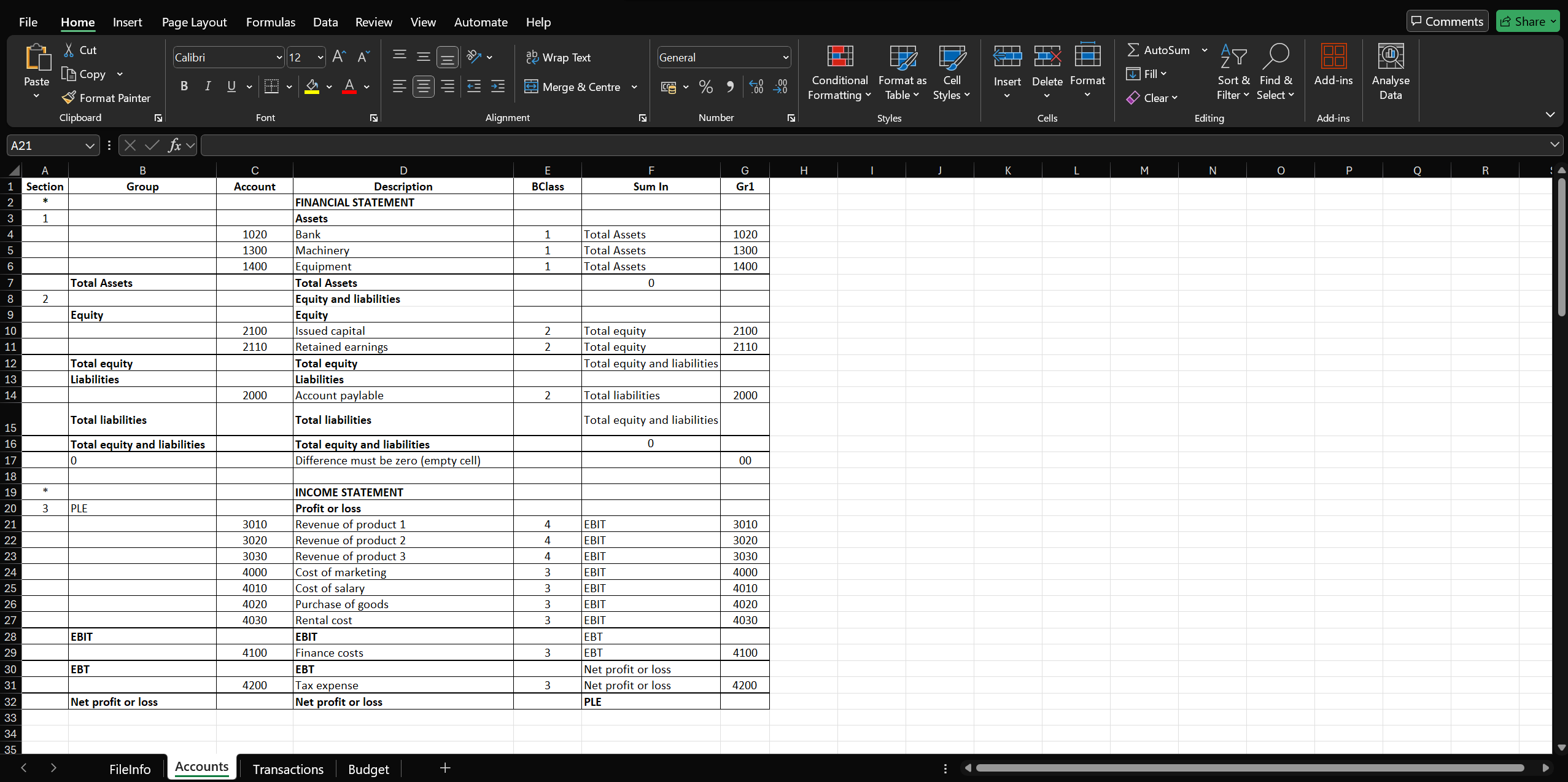Click Increase Font Size icon
Viewport: 1568px width, 782px height.
click(338, 57)
